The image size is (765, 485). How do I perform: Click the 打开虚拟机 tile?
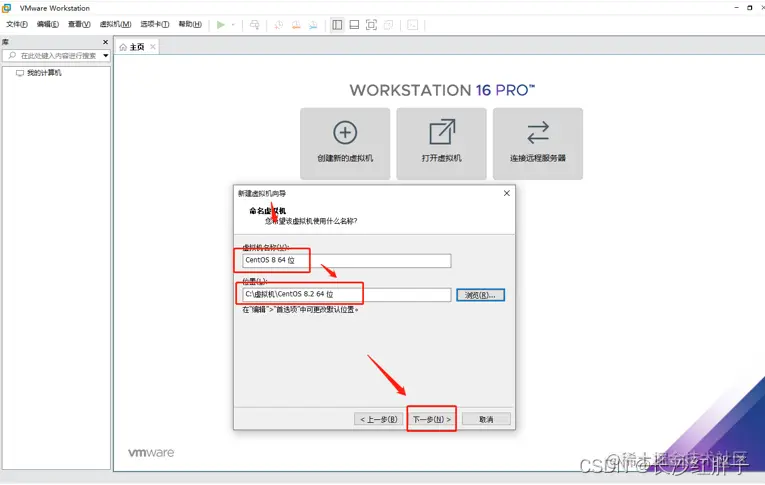[442, 143]
